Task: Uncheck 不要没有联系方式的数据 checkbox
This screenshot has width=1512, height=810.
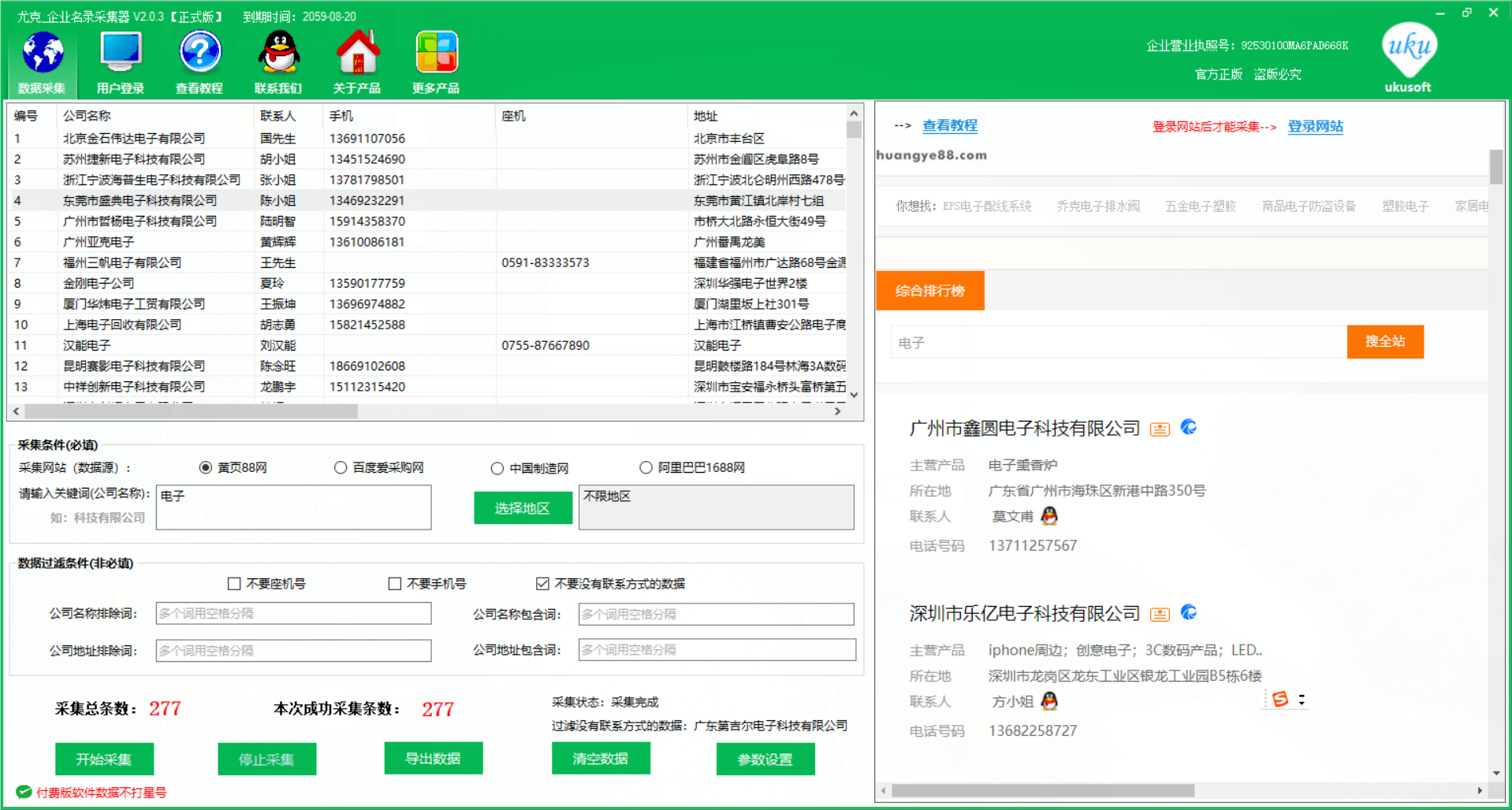Action: 542,584
